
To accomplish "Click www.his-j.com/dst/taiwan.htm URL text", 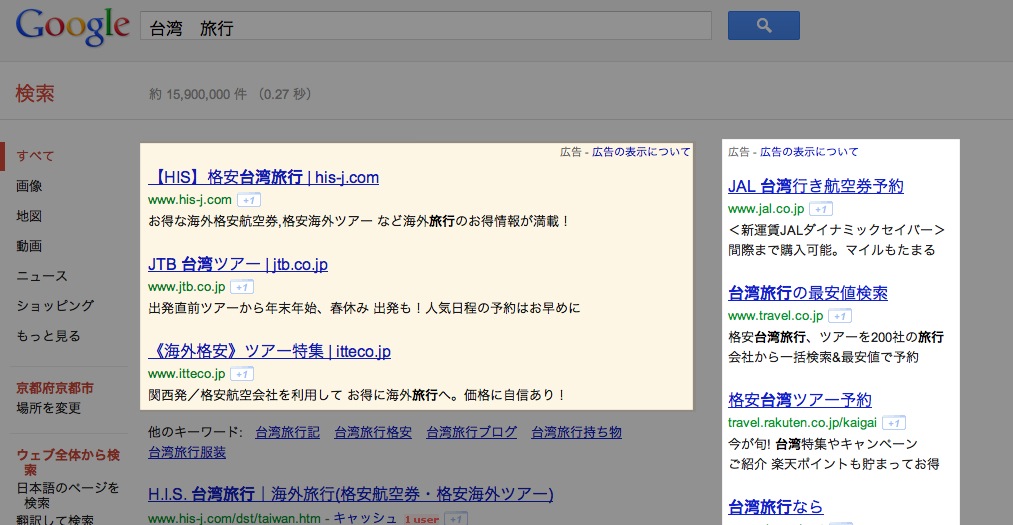I will point(235,519).
